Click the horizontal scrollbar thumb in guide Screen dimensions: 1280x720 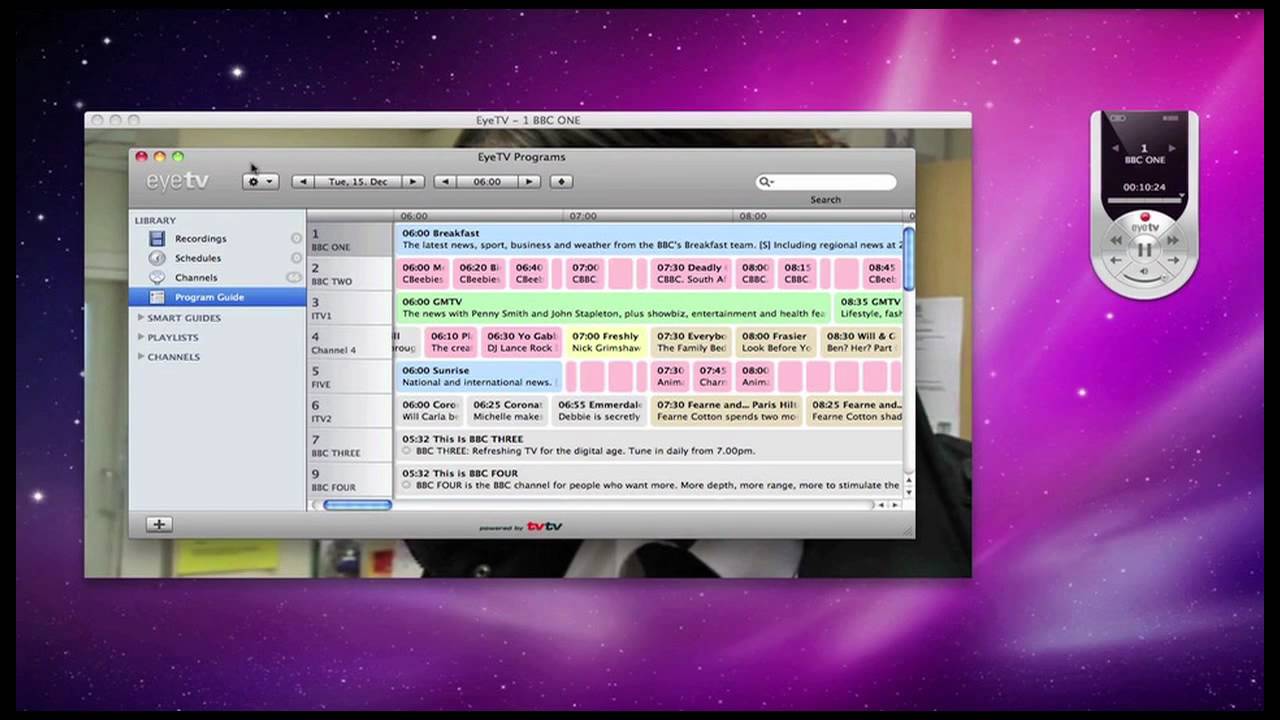coord(357,505)
